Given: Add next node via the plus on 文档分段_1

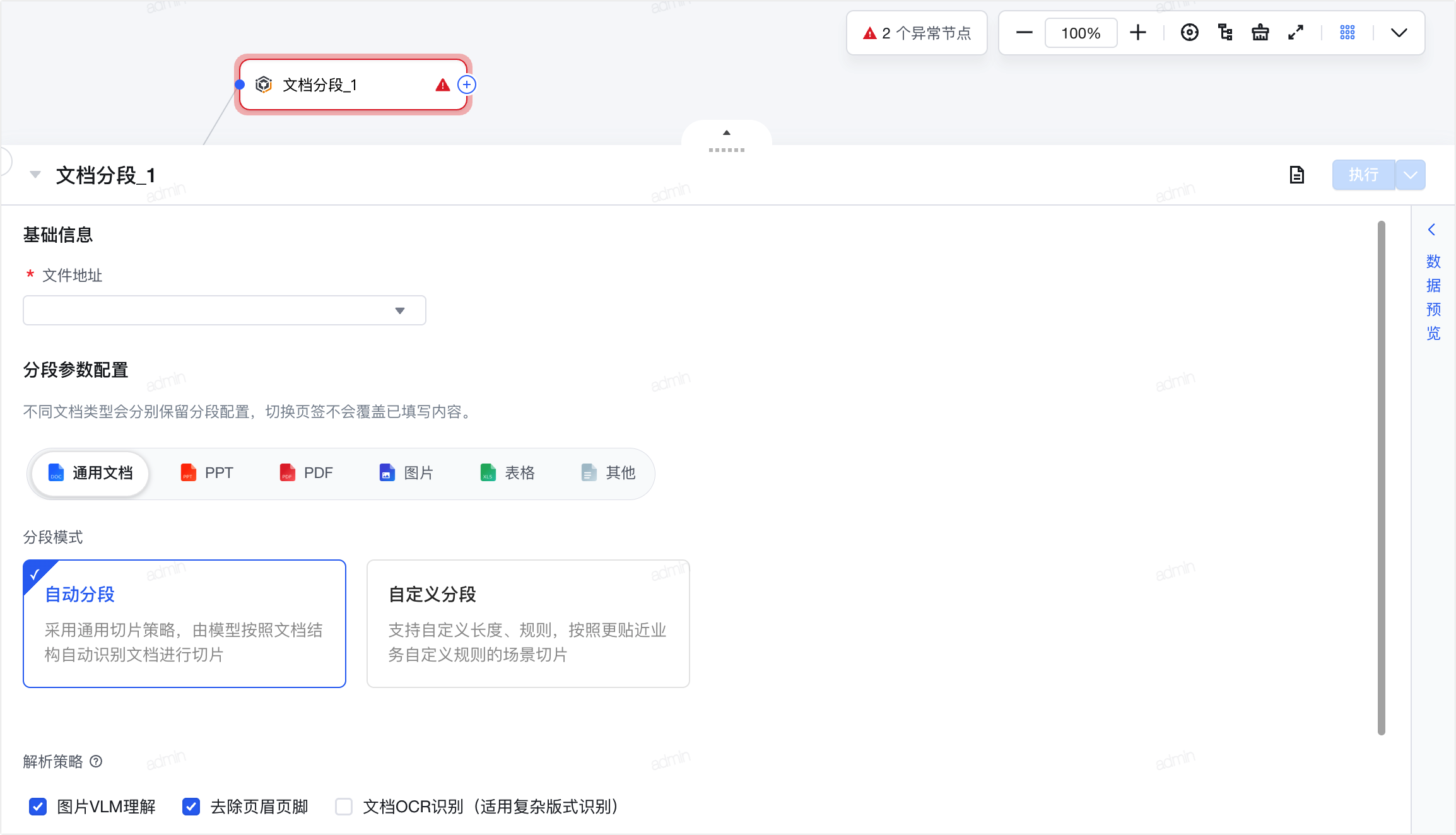Looking at the screenshot, I should tap(467, 85).
